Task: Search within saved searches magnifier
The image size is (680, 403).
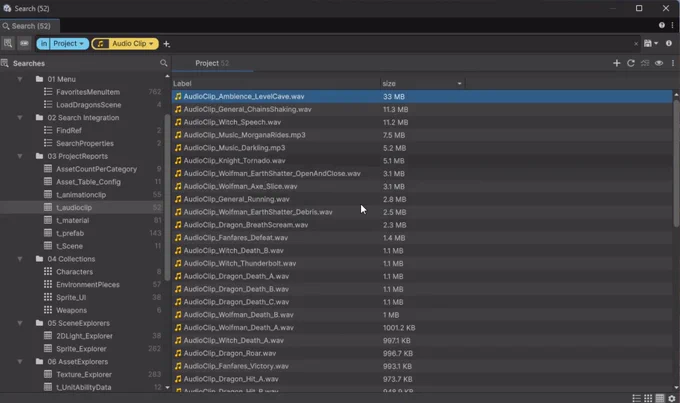Action: (x=163, y=63)
